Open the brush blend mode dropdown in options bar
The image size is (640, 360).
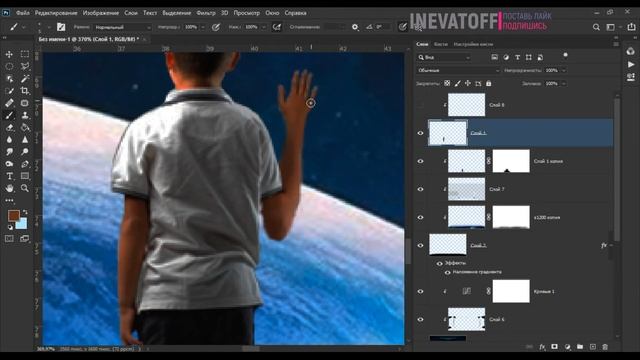point(122,27)
